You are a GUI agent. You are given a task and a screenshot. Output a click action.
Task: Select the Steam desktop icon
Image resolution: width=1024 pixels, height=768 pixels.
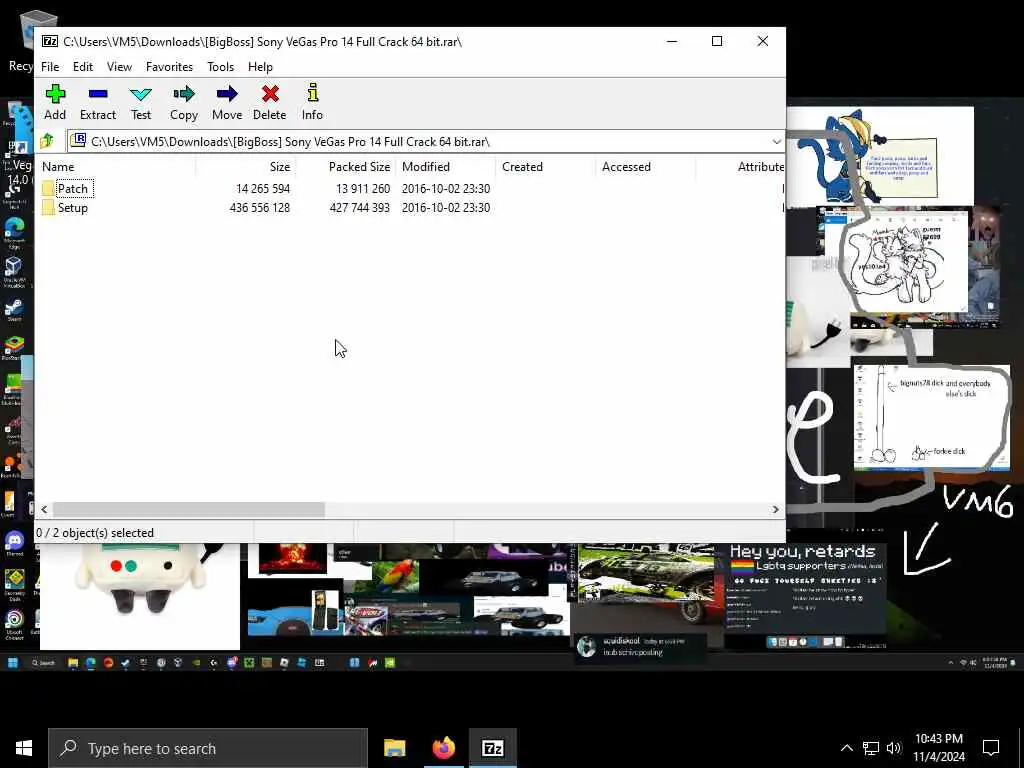(14, 310)
